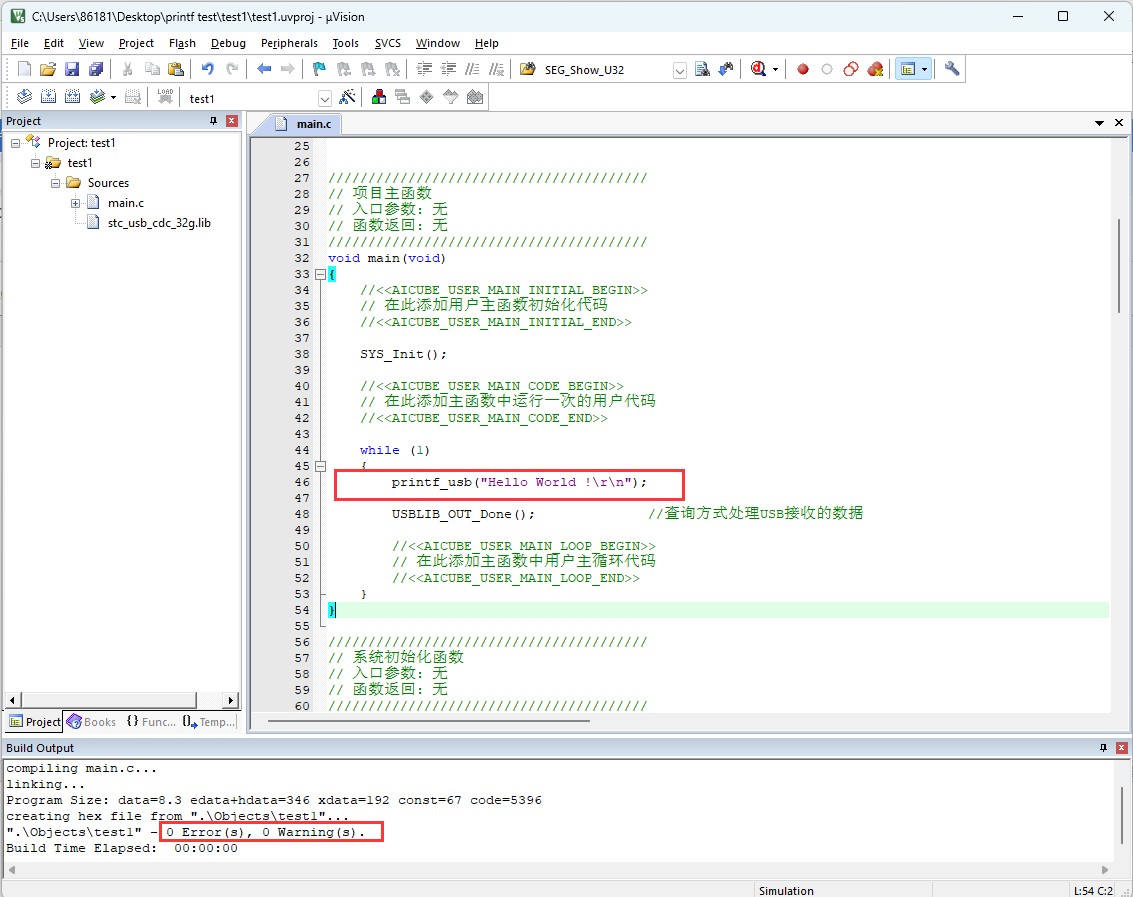Collapse the while loop fold at line 45
The width and height of the screenshot is (1133, 897).
click(320, 466)
